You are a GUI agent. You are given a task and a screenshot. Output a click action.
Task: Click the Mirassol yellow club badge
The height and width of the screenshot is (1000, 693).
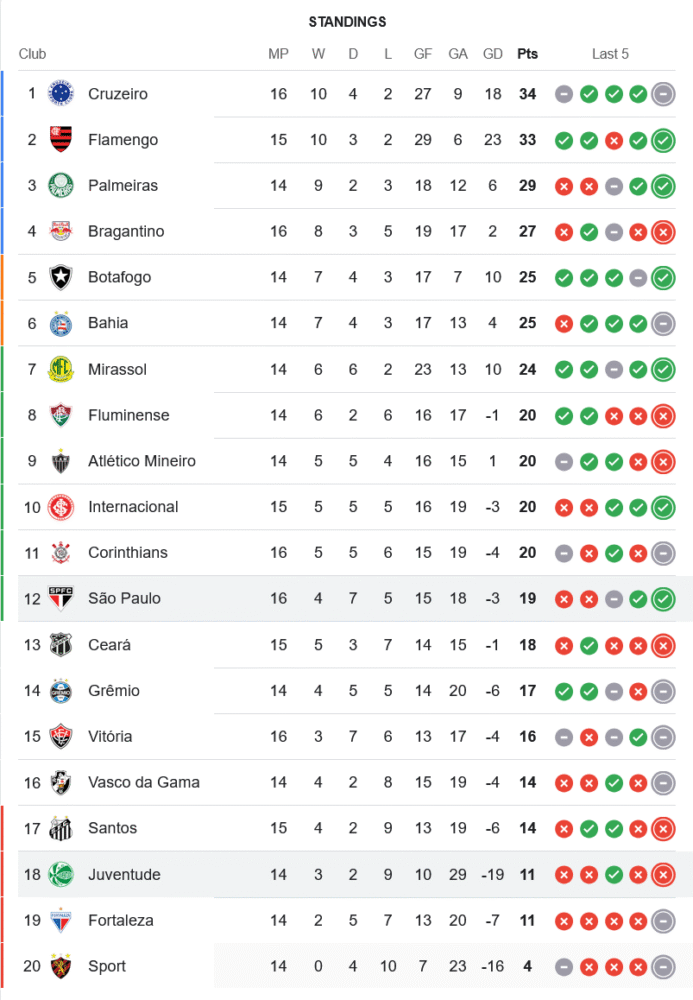click(61, 369)
